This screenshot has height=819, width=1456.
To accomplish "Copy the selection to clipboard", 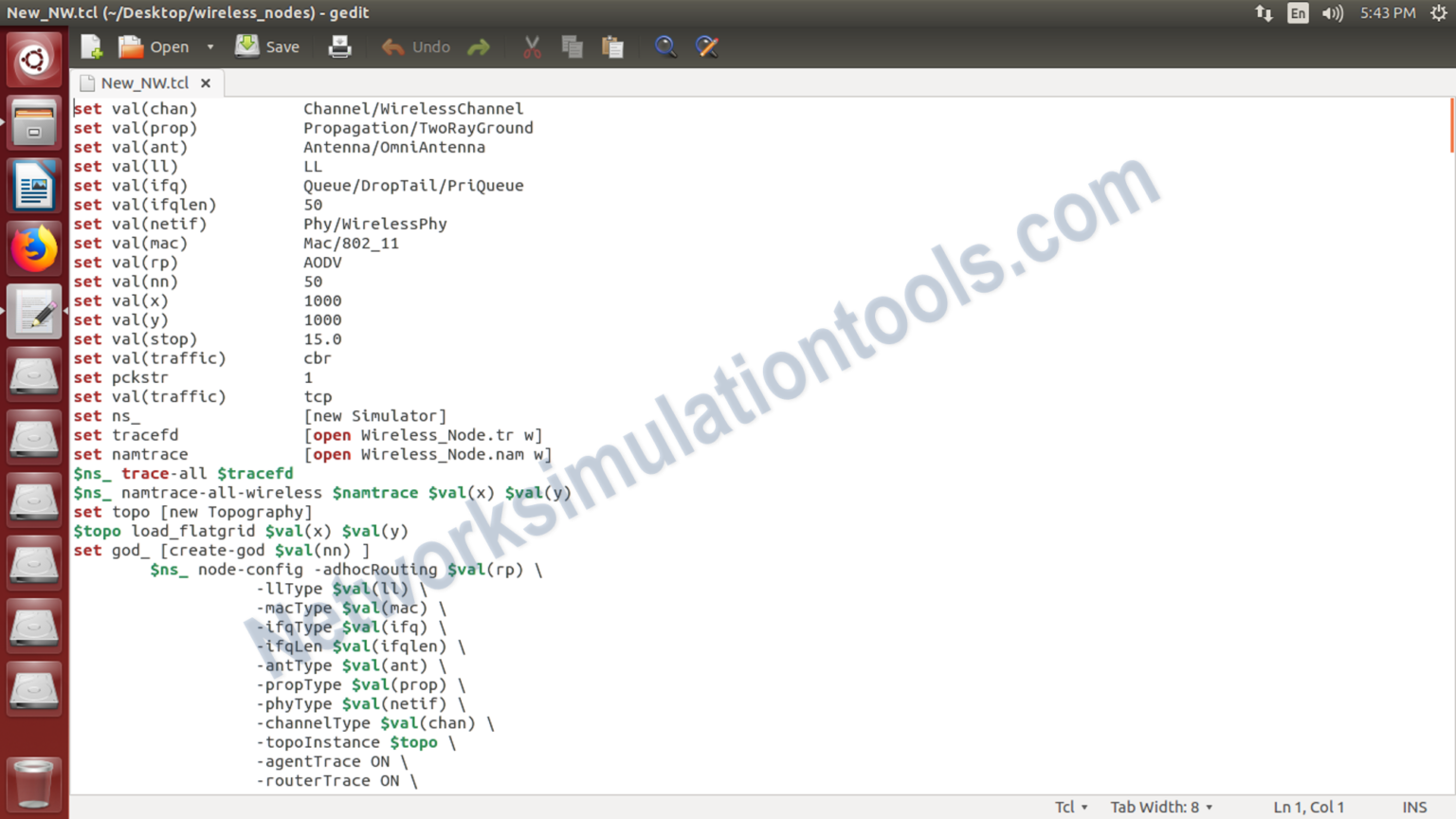I will (x=572, y=45).
